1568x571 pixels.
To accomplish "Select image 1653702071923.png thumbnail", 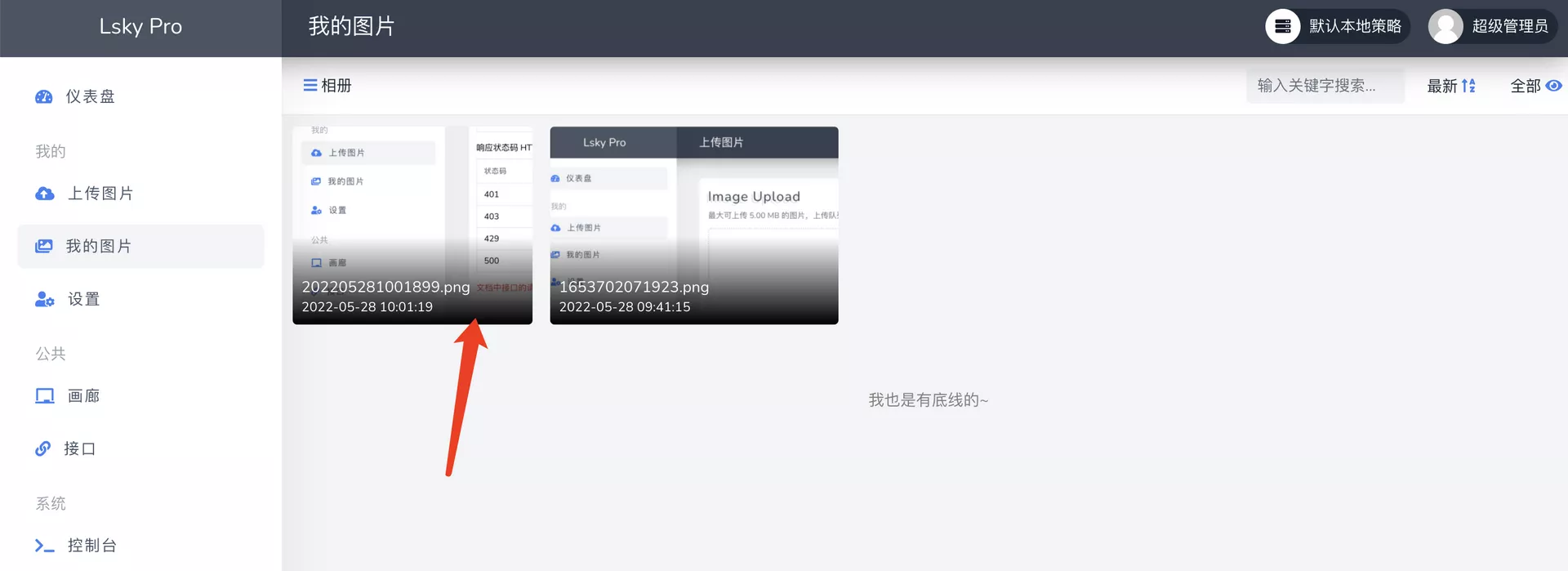I will [693, 225].
